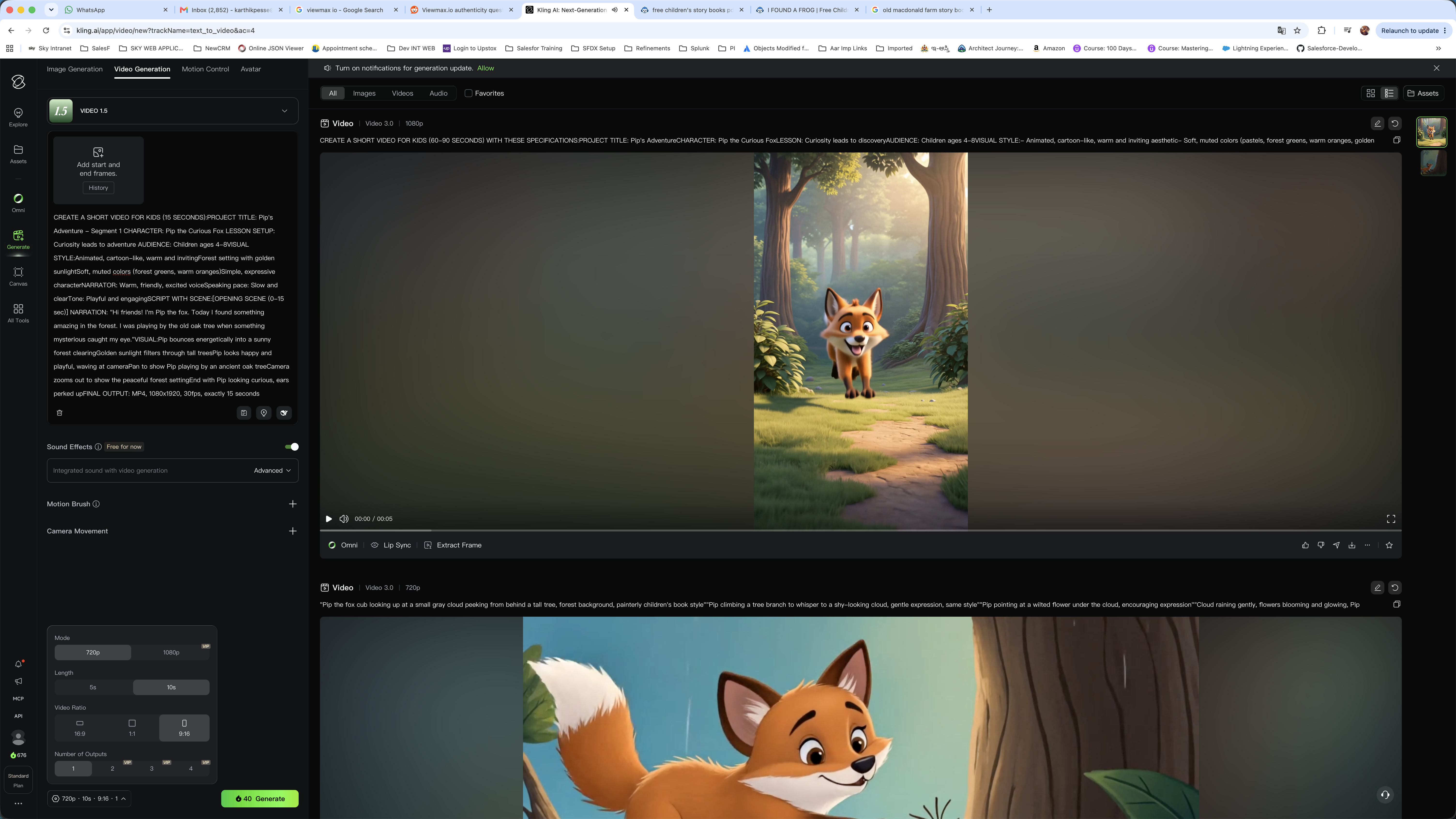
Task: Save the prompt as preset icon
Action: (244, 413)
